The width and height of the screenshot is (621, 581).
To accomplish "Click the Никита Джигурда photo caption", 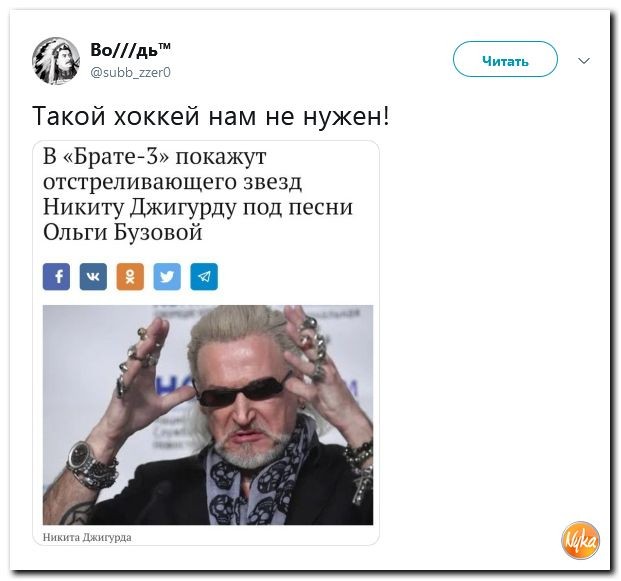I will pos(87,537).
